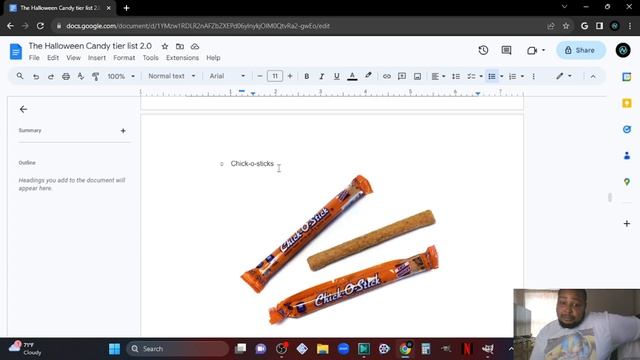Open the Extensions menu
The width and height of the screenshot is (640, 360).
(182, 58)
